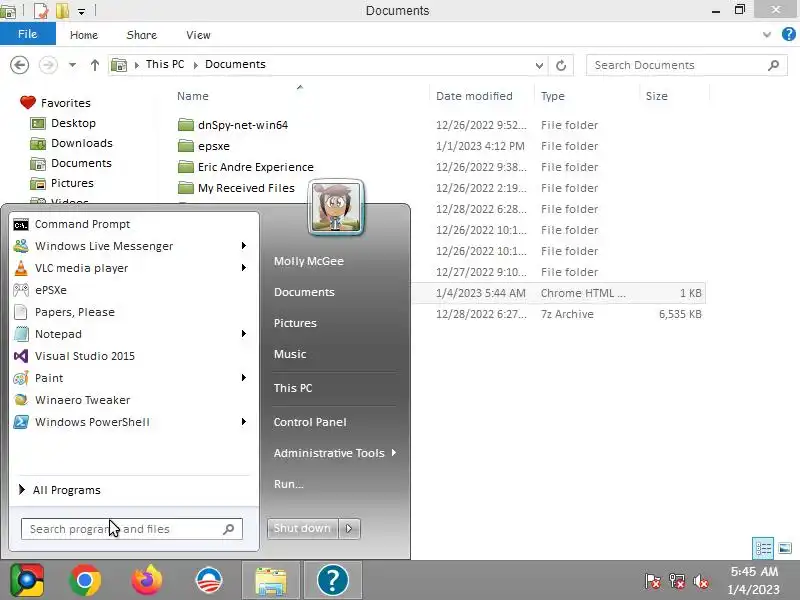Expand Paint jump list arrow
800x600 pixels.
(244, 378)
